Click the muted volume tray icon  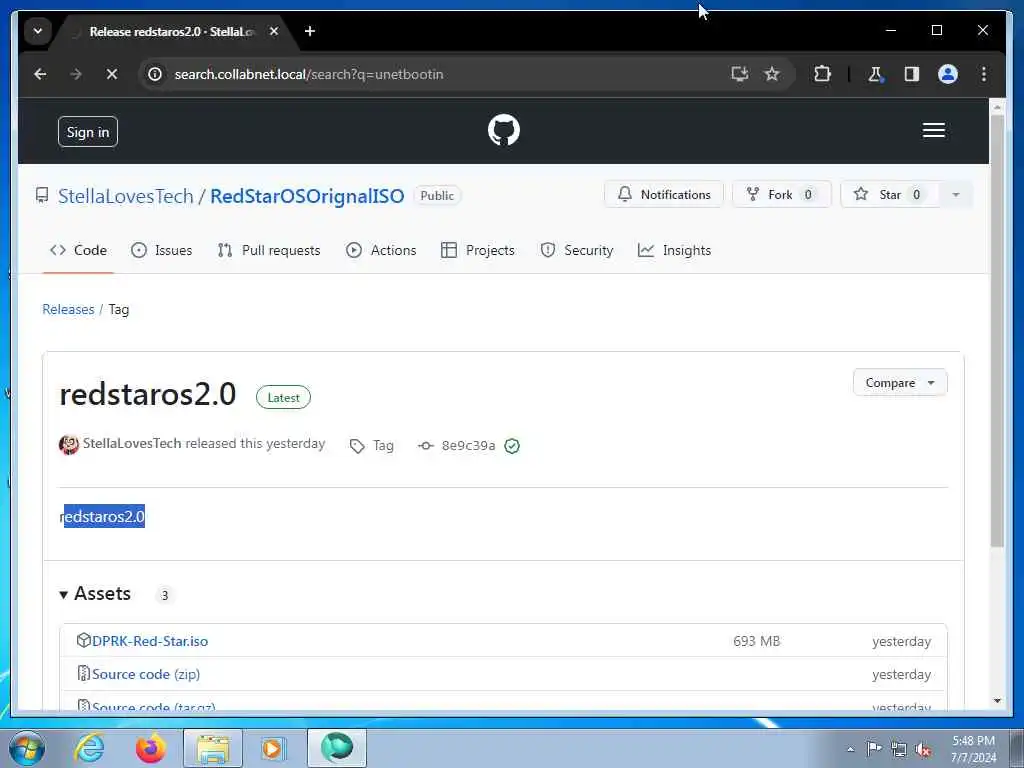click(923, 750)
